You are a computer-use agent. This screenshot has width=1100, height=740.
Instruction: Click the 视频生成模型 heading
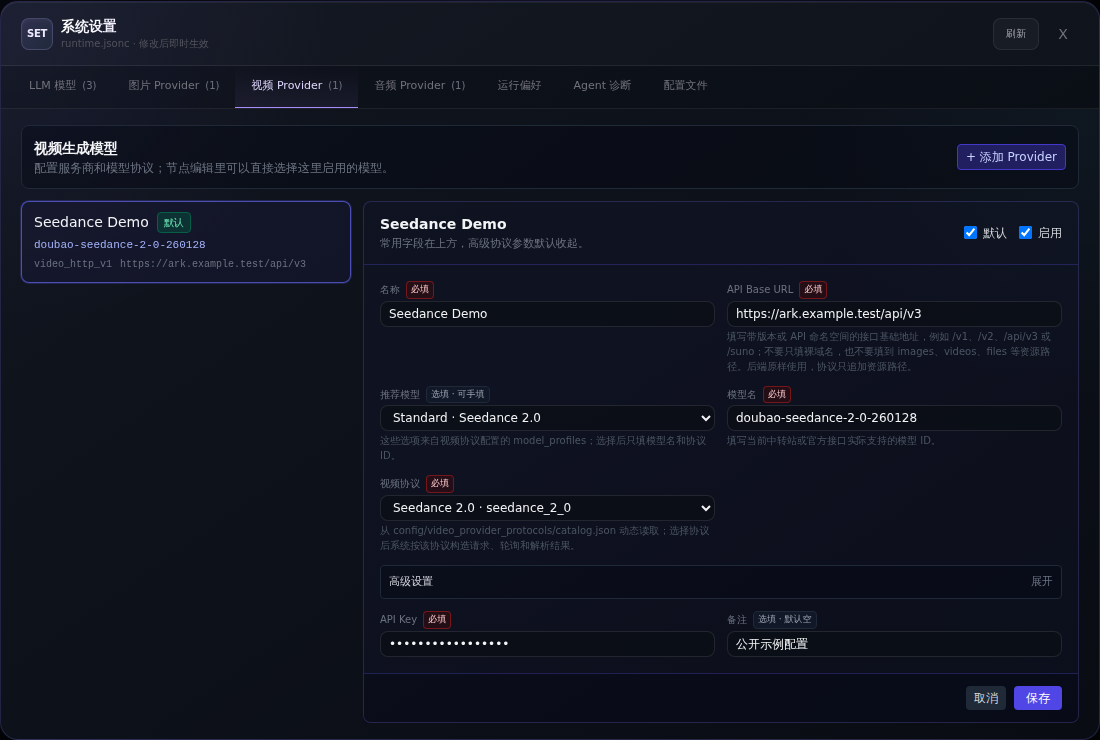tap(76, 149)
